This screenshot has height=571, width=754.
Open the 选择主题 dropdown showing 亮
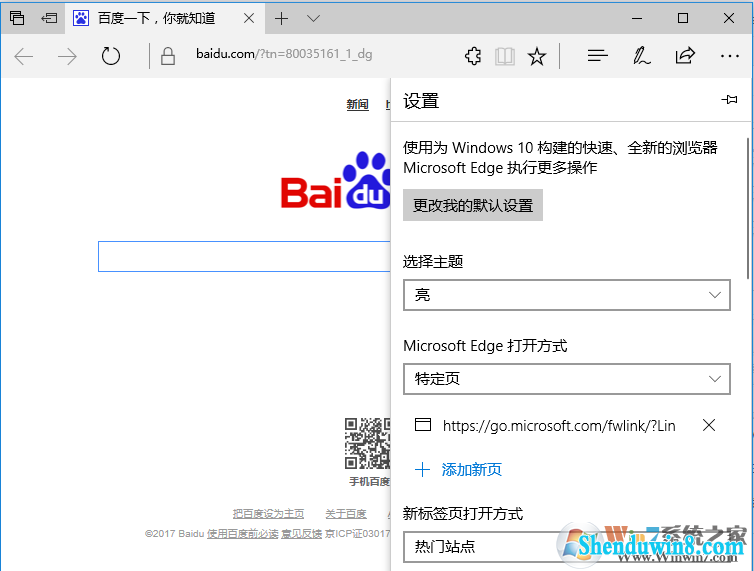566,295
